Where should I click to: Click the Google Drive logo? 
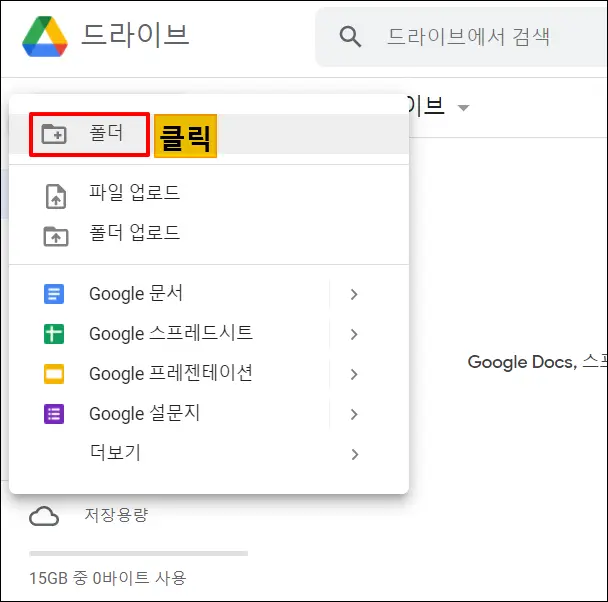(45, 37)
